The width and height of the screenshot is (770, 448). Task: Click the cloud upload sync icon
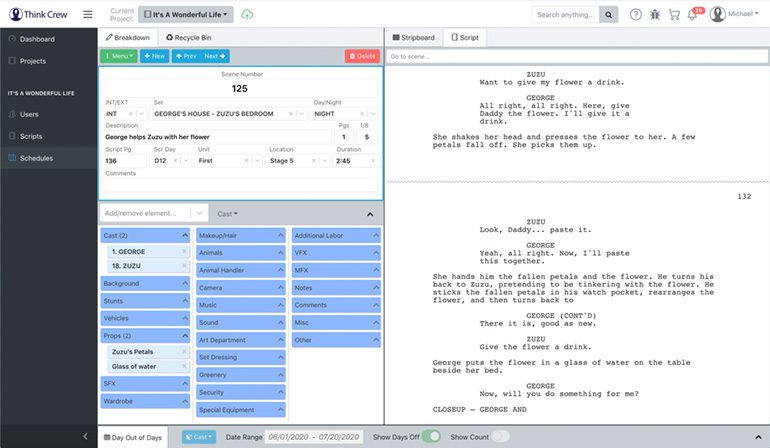[247, 14]
